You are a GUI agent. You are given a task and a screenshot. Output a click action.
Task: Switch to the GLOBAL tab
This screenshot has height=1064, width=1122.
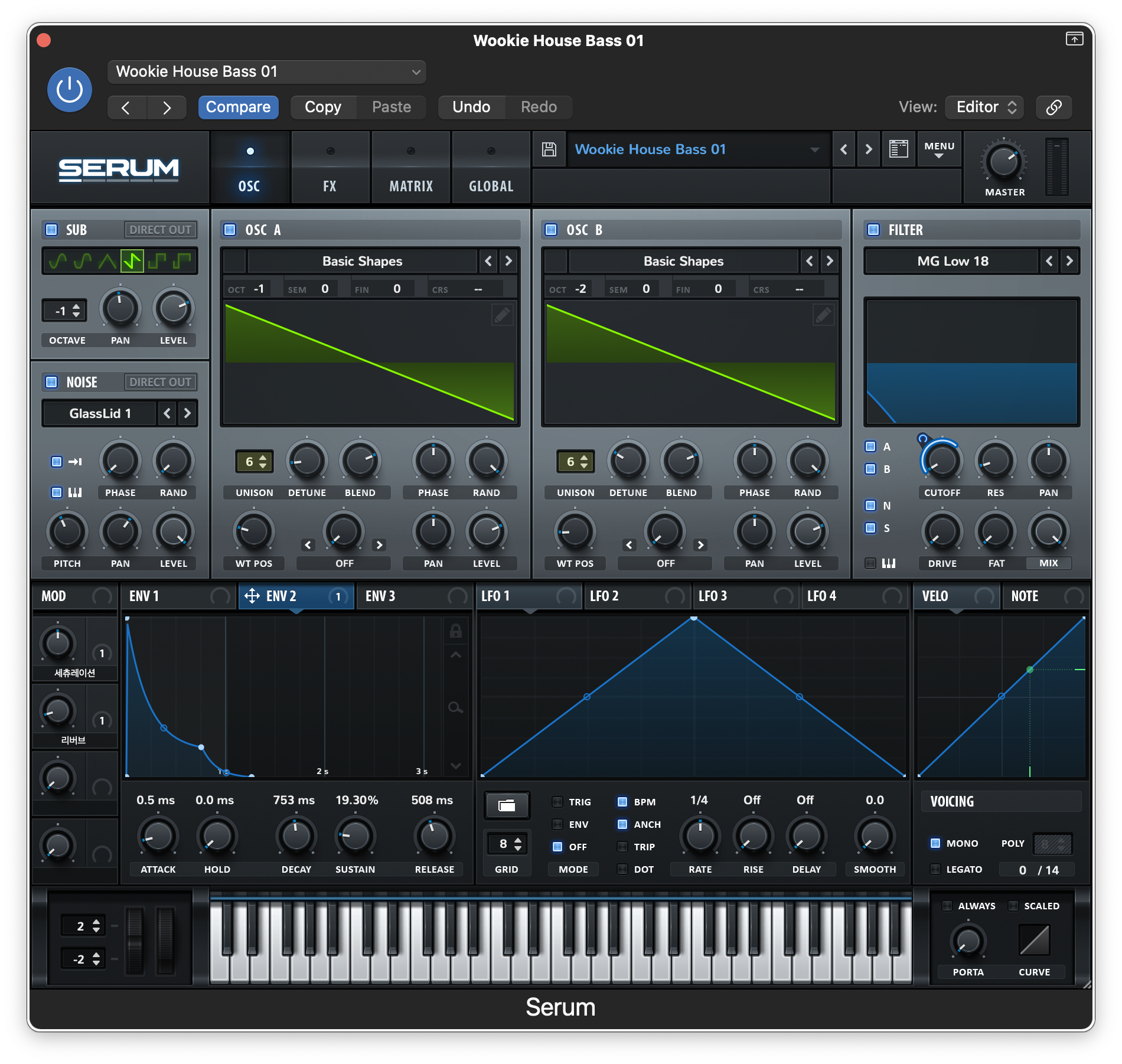pos(491,168)
